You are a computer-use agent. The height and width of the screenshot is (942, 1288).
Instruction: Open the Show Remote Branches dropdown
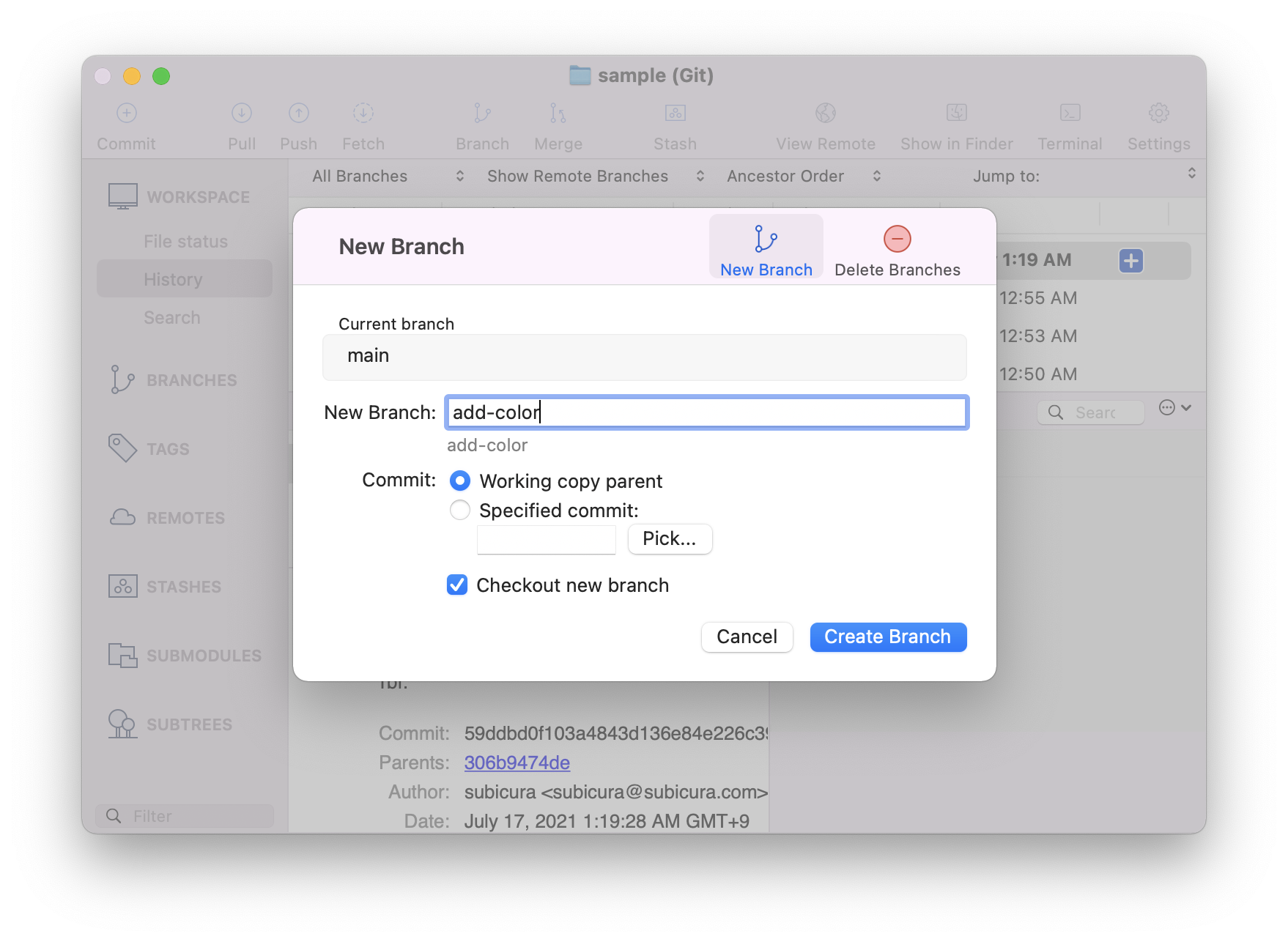[595, 176]
